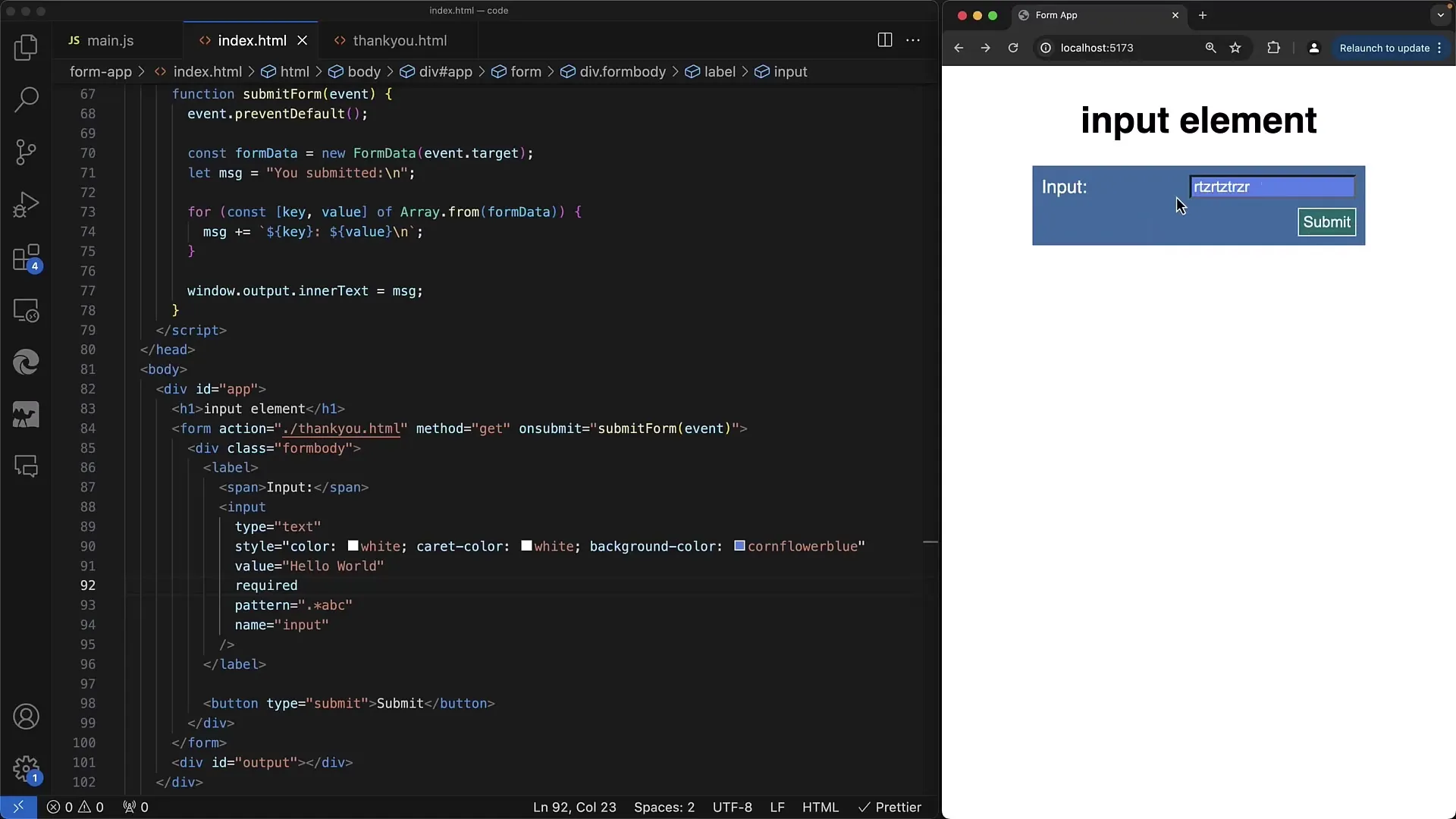1456x819 pixels.
Task: Click the Source Control icon in sidebar
Action: [x=26, y=152]
